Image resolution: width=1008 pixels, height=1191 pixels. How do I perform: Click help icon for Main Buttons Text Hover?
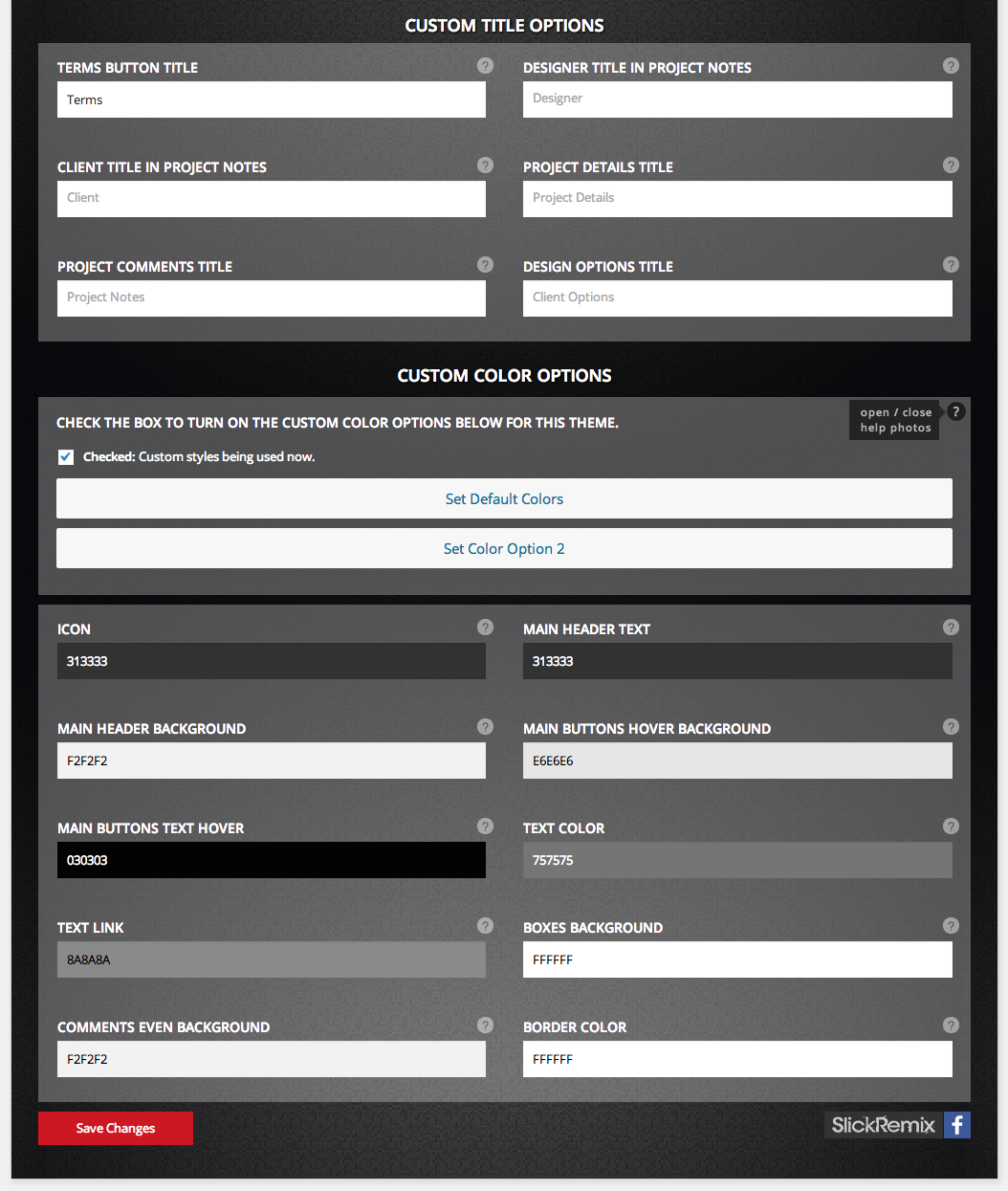click(486, 827)
